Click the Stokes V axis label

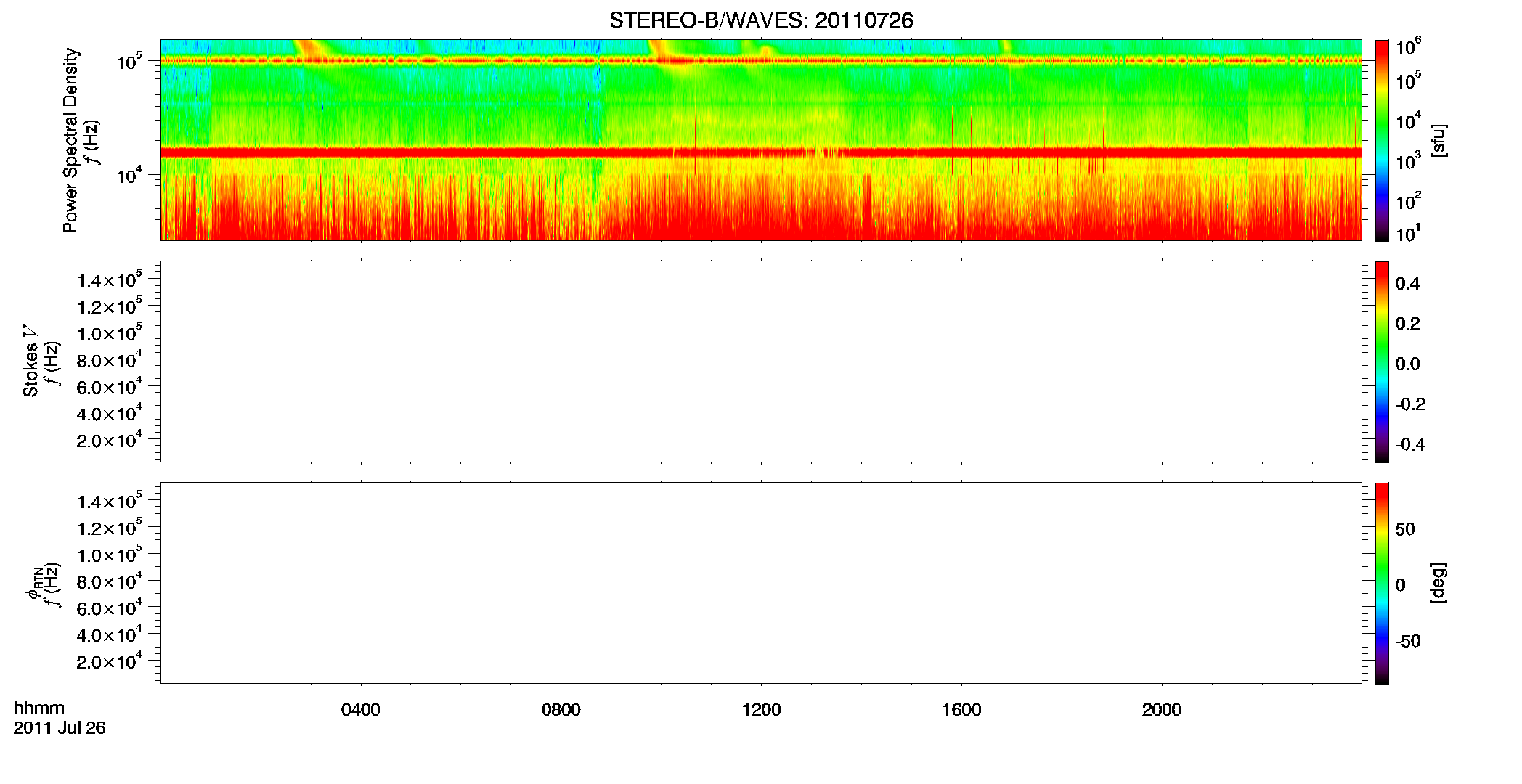coord(30,362)
